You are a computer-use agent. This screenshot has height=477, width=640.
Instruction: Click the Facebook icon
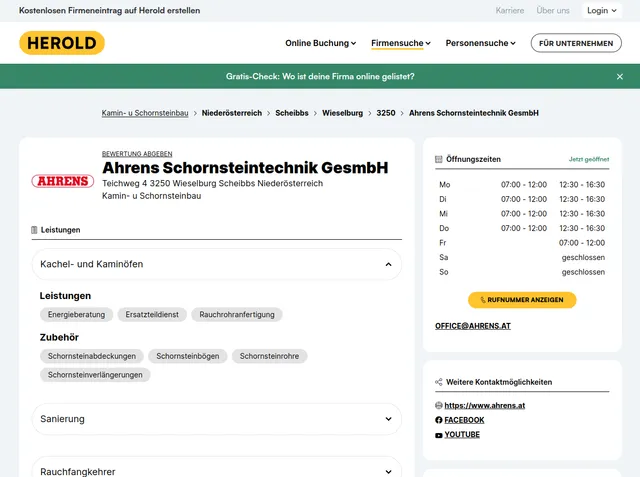(439, 420)
